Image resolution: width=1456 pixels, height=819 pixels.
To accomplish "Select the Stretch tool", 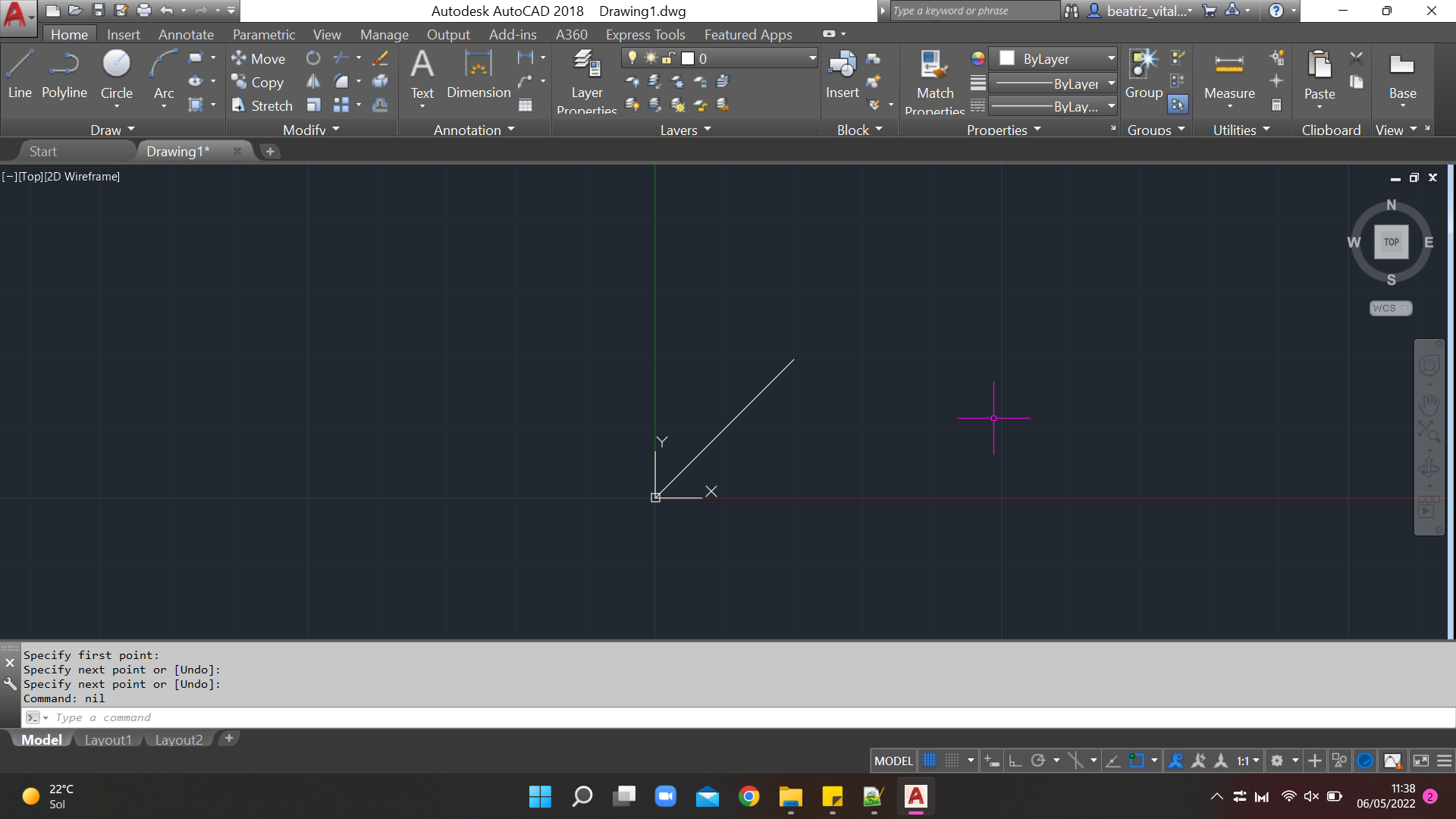I will pyautogui.click(x=262, y=105).
